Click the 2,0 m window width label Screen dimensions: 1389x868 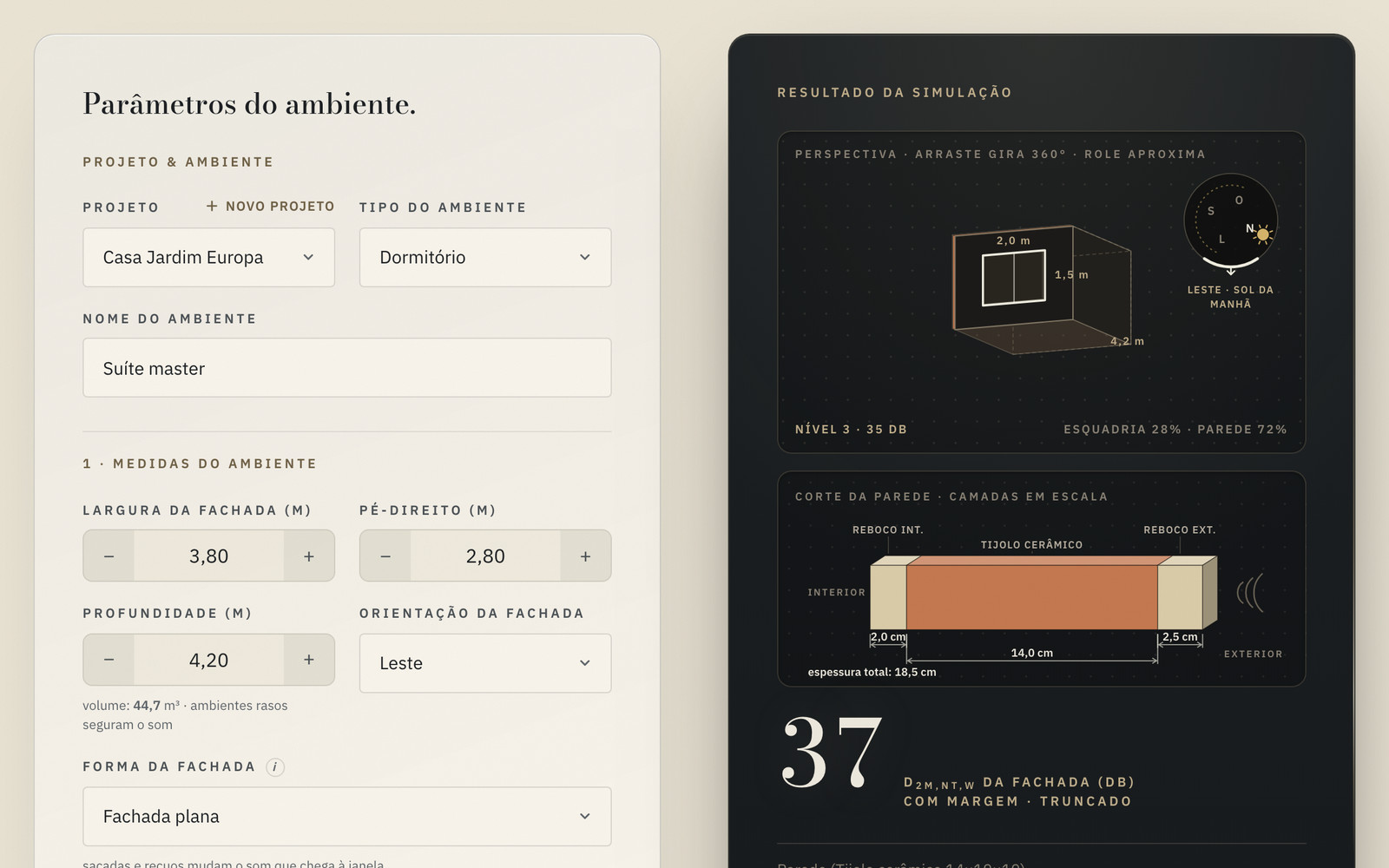[x=1013, y=240]
